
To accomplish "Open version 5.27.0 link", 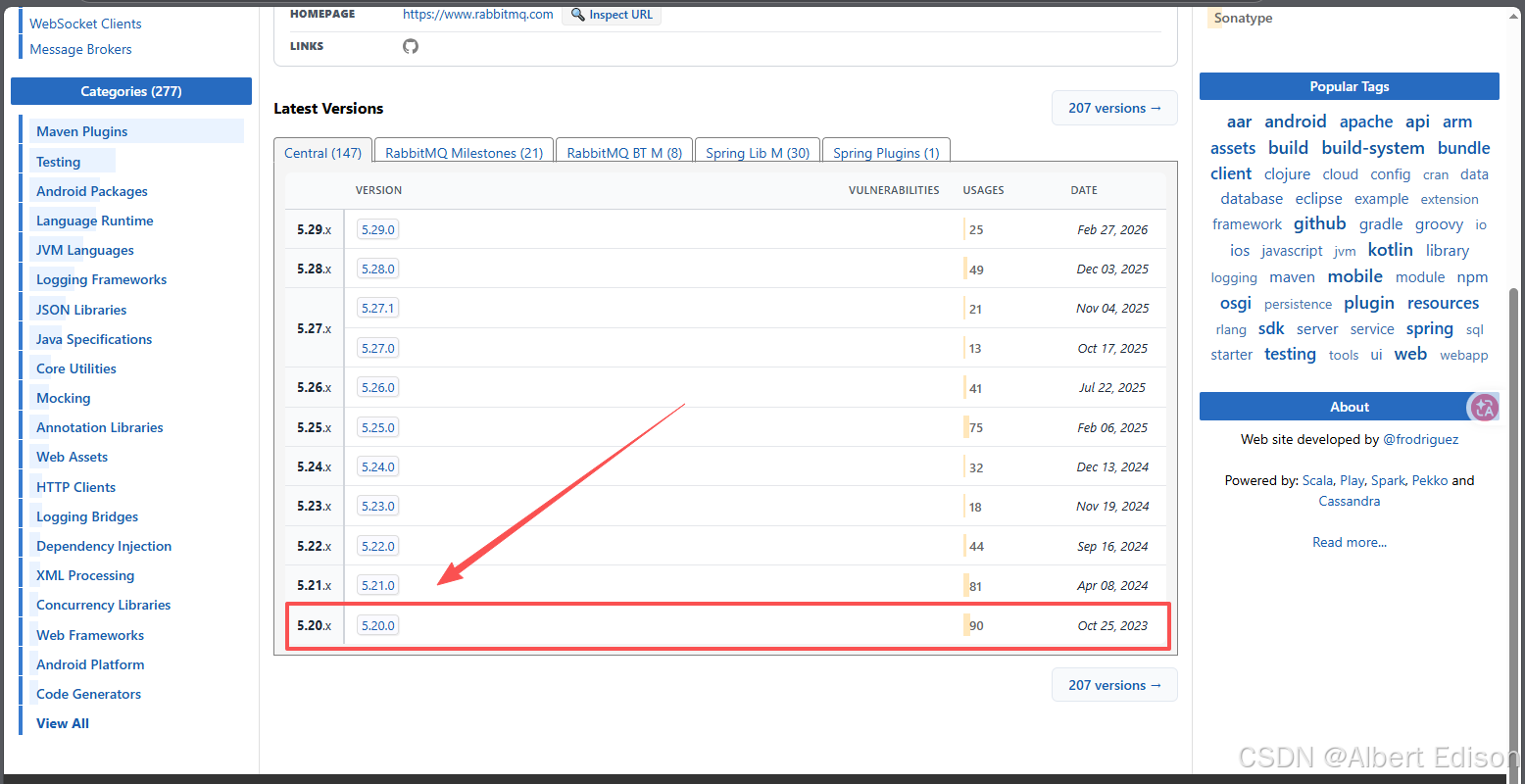I will click(x=377, y=348).
